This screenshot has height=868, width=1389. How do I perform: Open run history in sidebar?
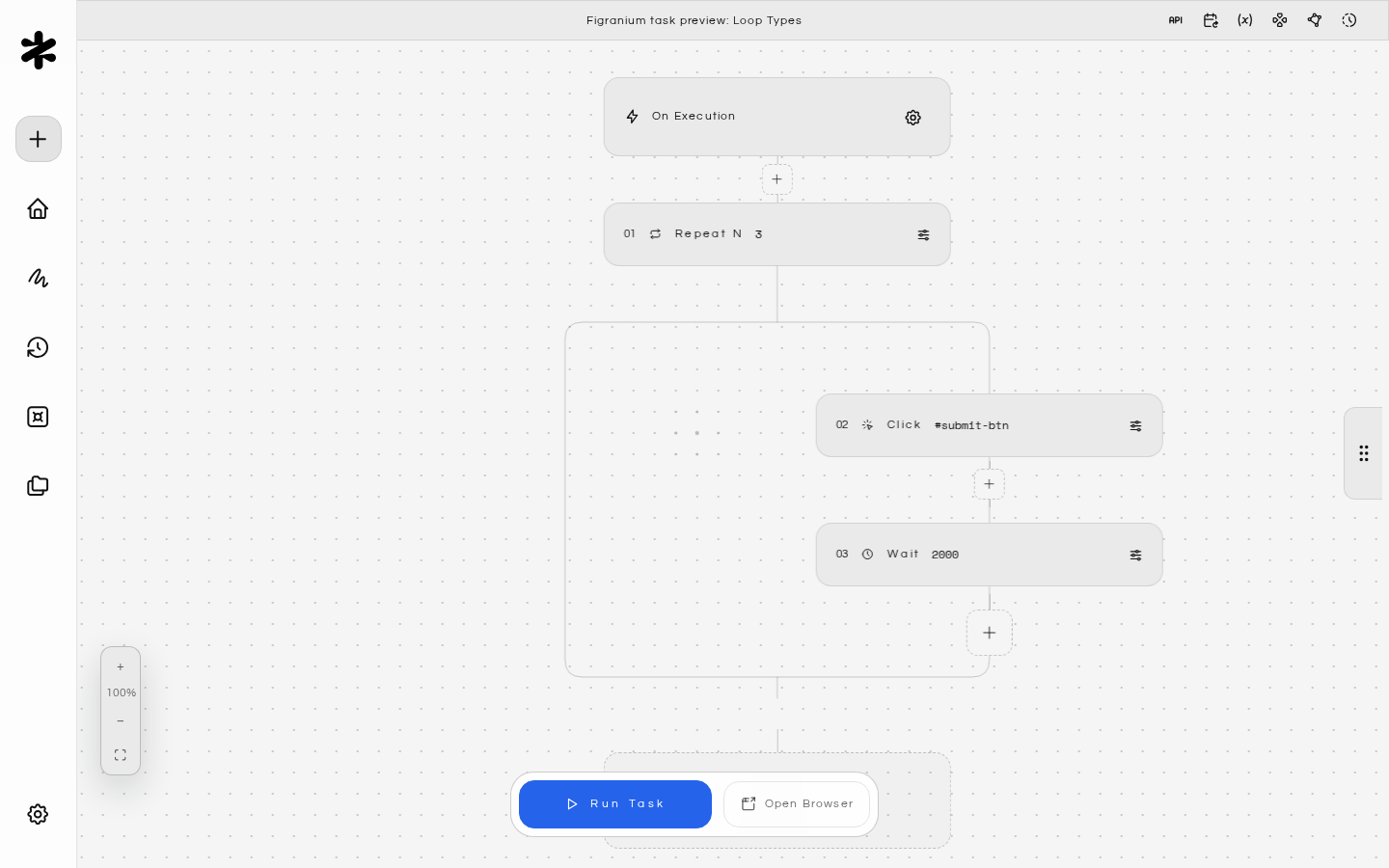click(x=38, y=347)
